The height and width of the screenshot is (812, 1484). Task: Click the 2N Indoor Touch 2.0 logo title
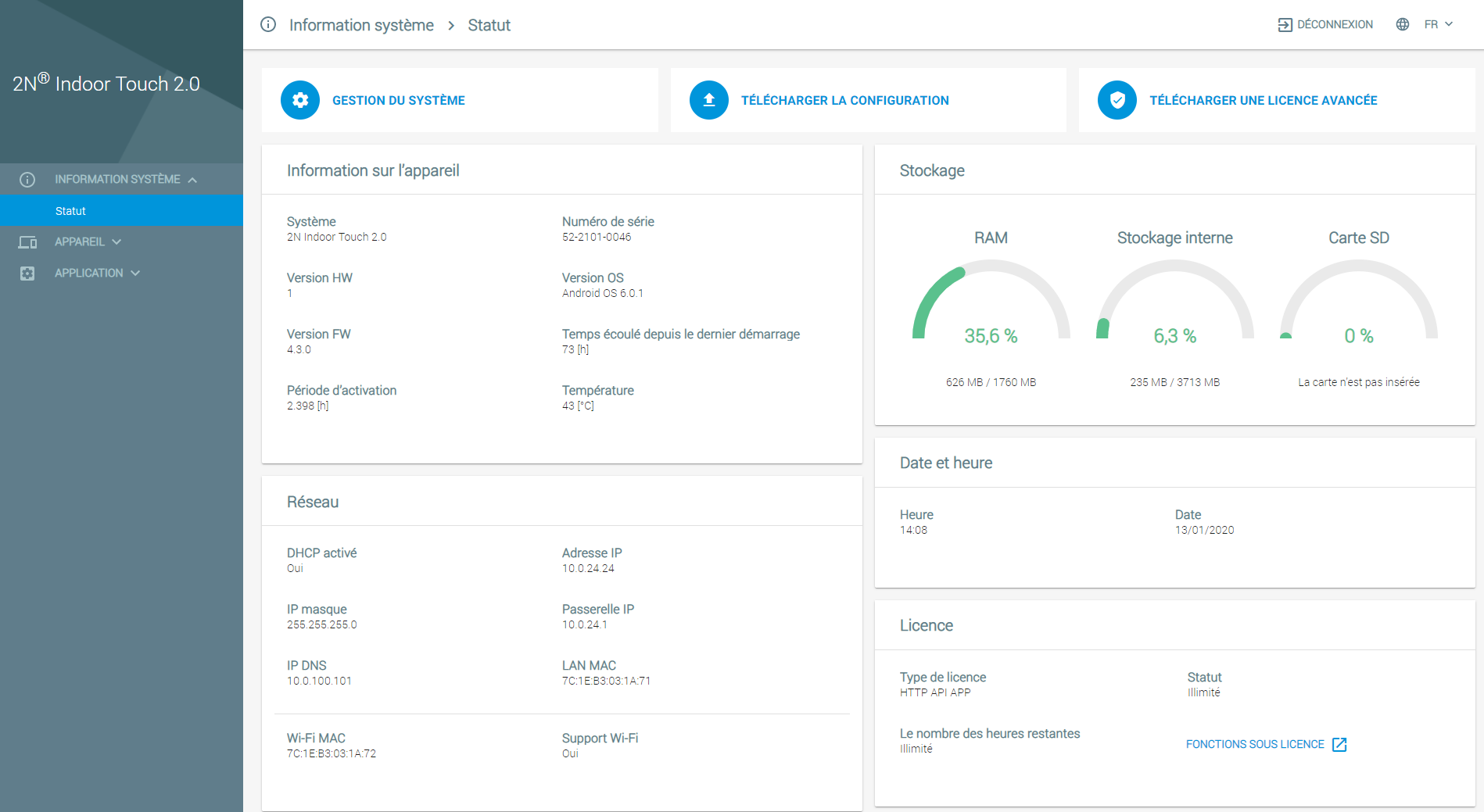point(106,82)
